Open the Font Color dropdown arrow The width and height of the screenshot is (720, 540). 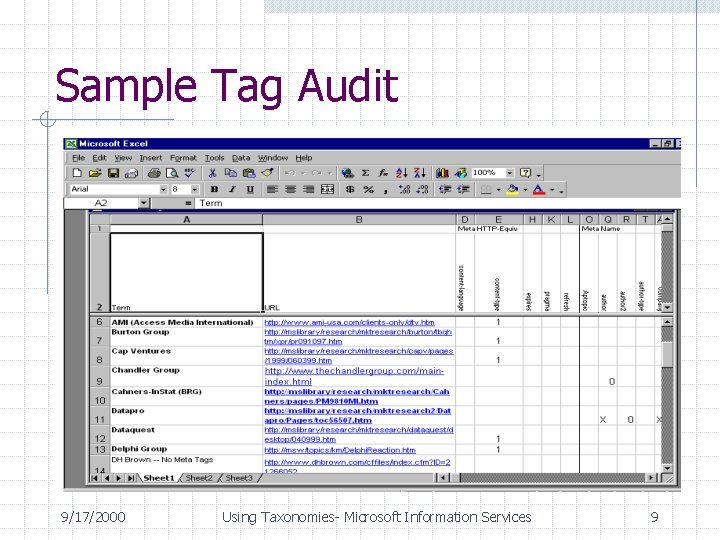click(x=552, y=190)
